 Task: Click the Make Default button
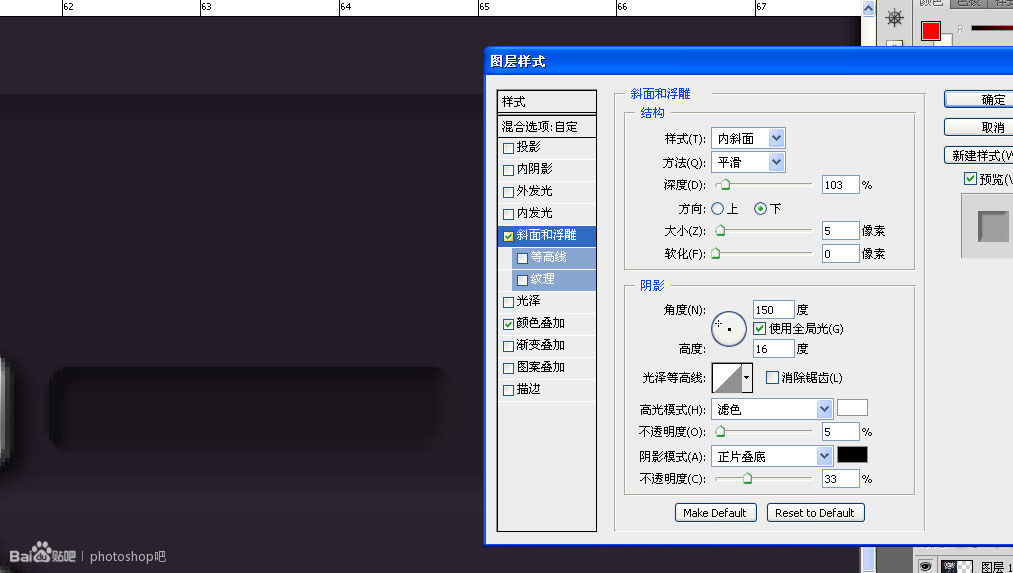[x=715, y=513]
